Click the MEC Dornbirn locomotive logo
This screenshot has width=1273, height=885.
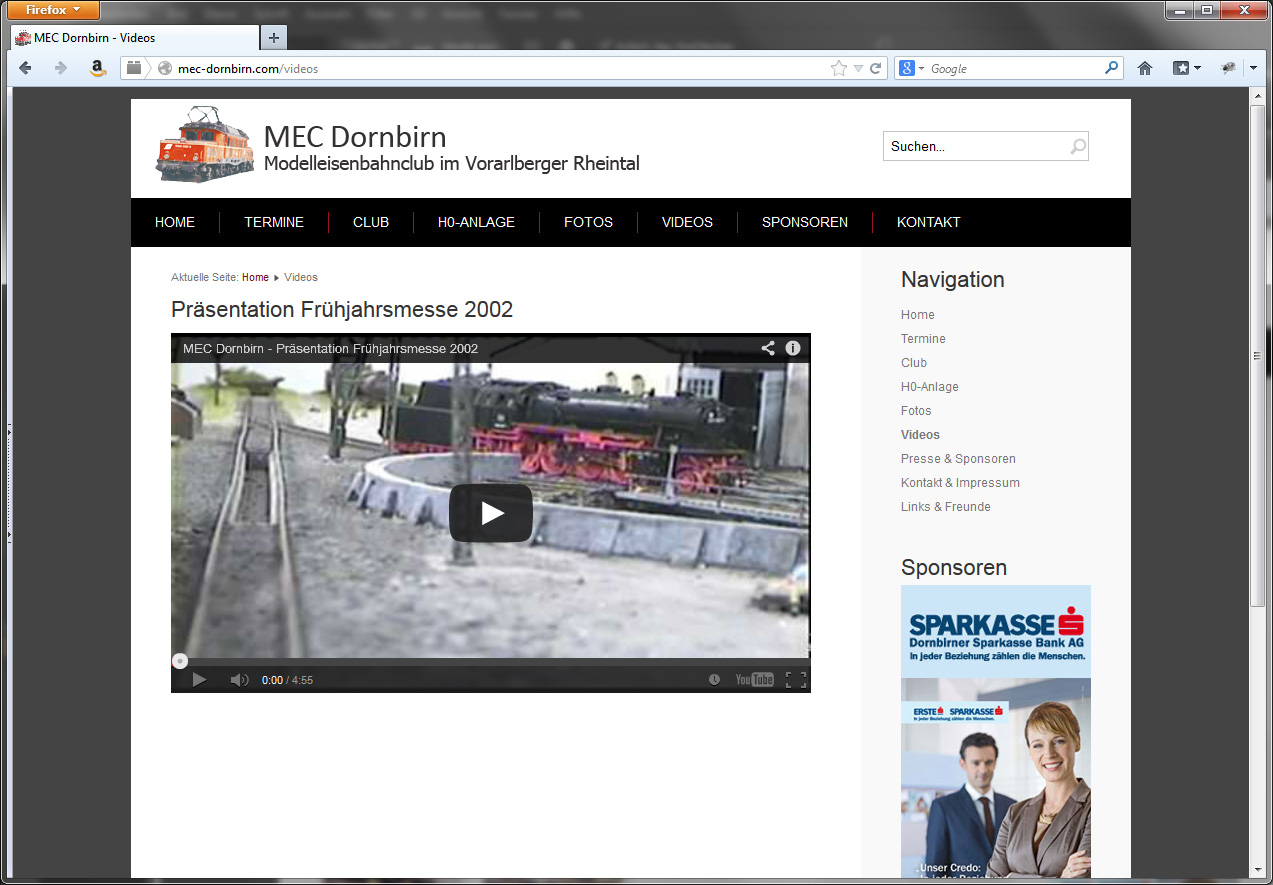point(205,144)
